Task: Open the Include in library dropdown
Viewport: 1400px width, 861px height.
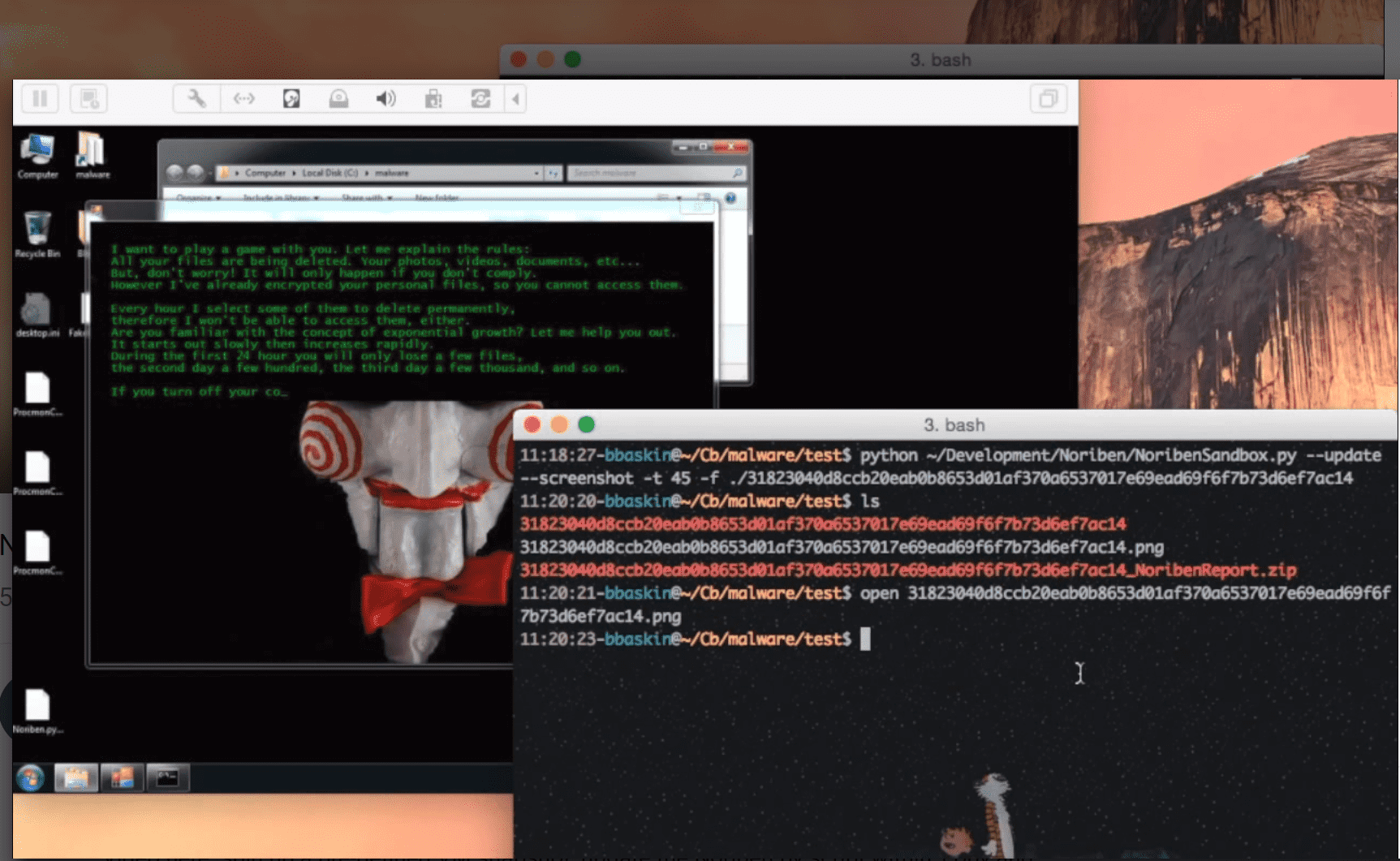Action: (281, 197)
